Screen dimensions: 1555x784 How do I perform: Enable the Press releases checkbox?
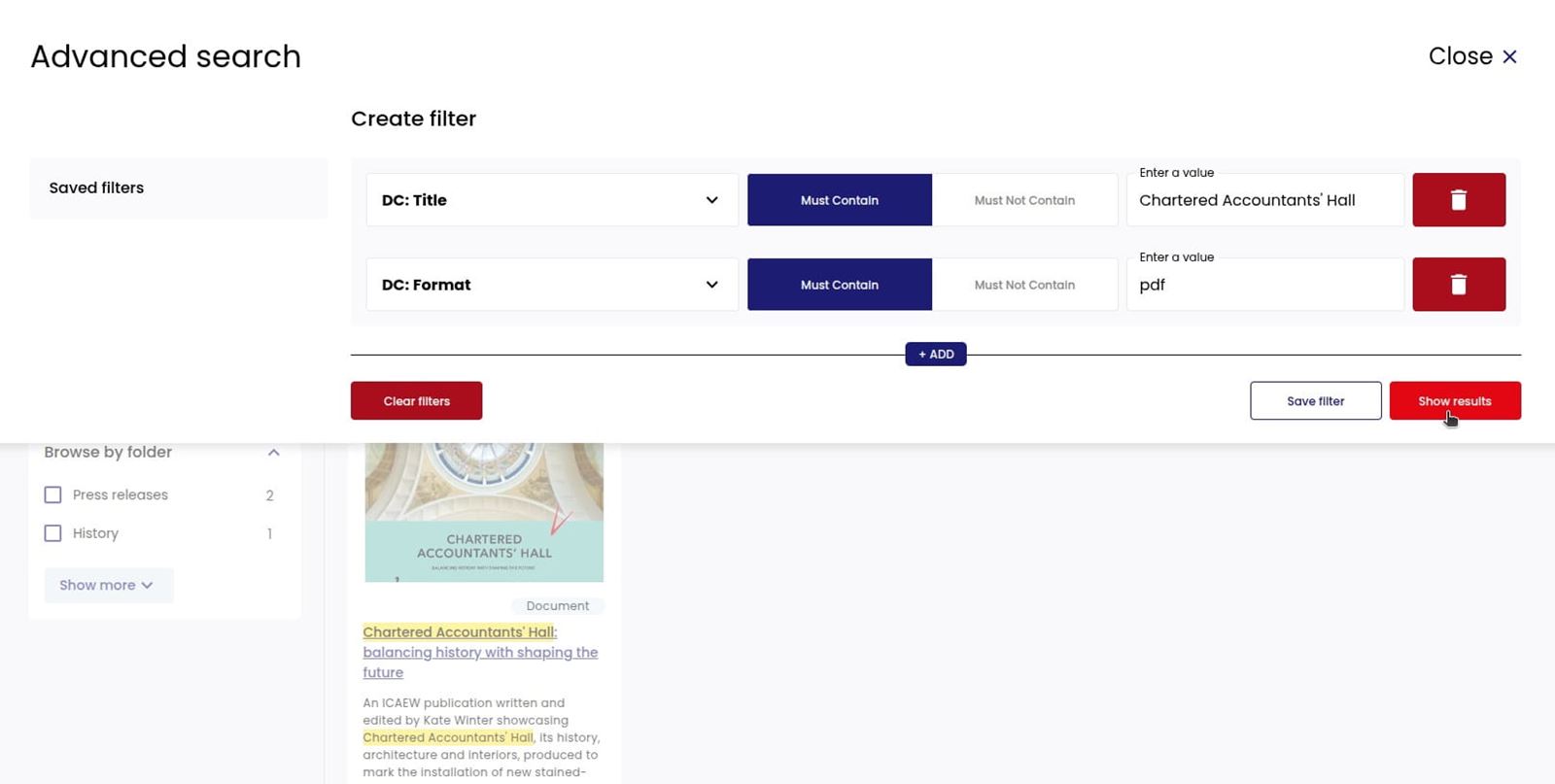[x=52, y=494]
